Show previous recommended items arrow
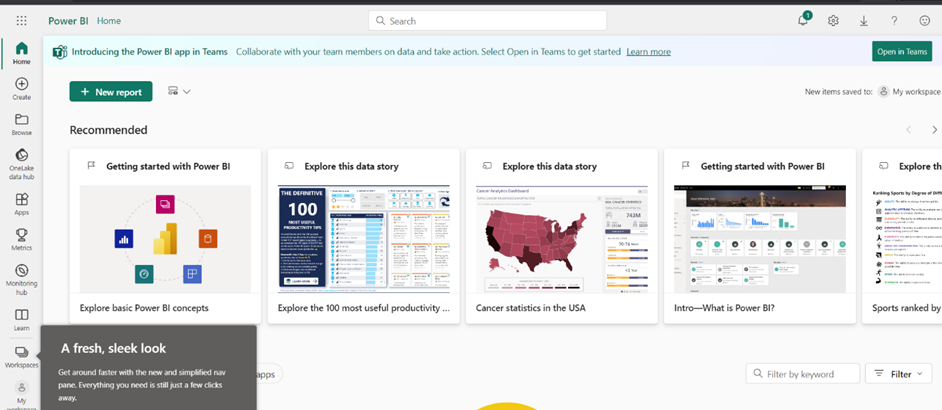Screen dimensions: 942x410 tap(909, 130)
